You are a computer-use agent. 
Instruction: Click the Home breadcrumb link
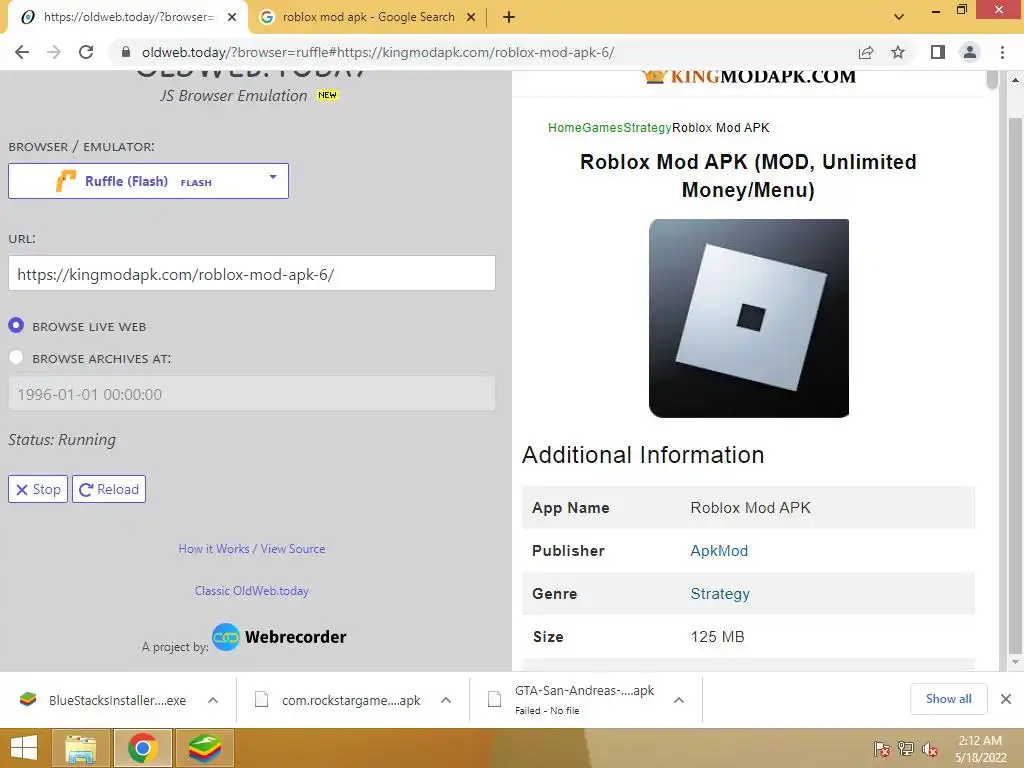point(565,128)
